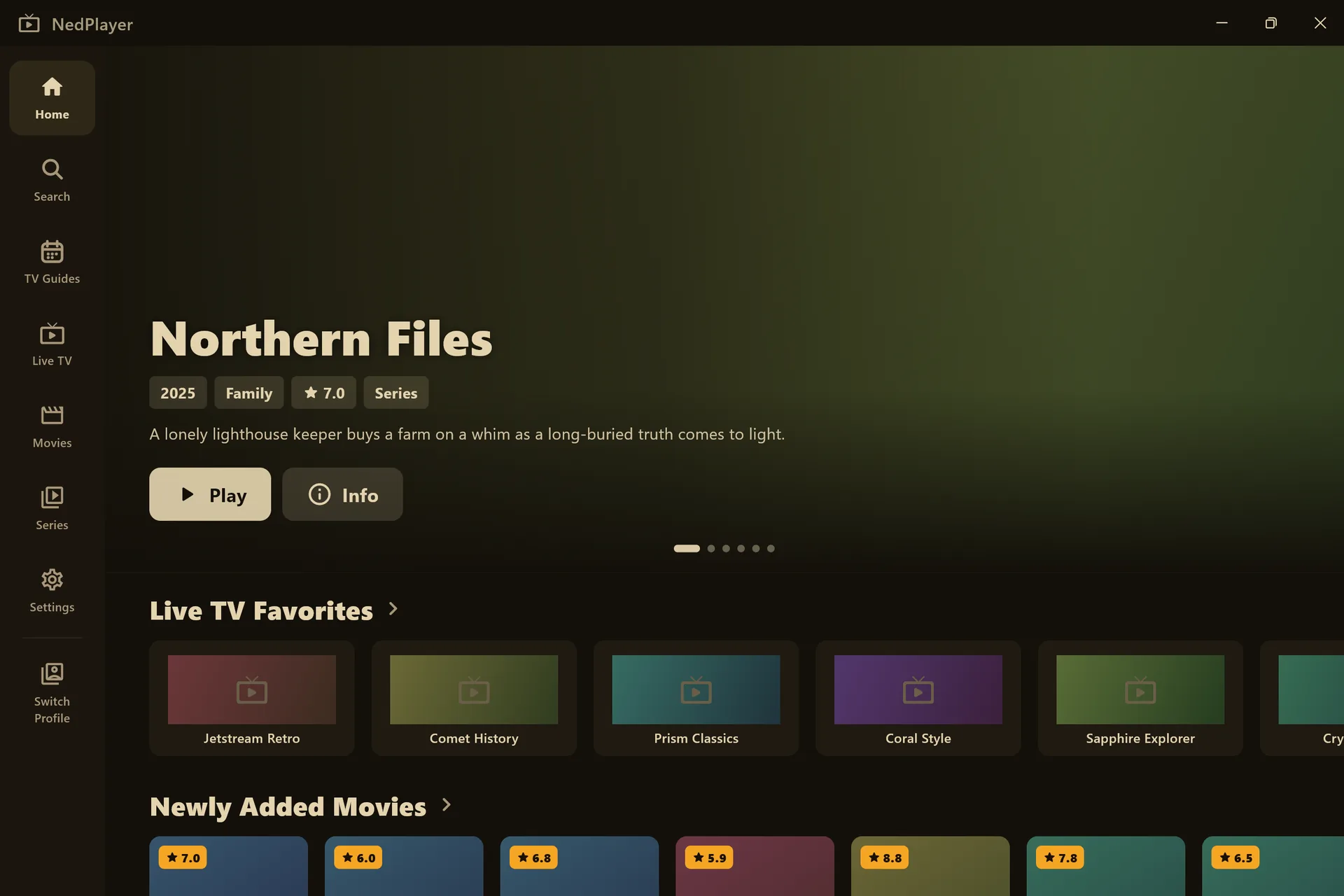Image resolution: width=1344 pixels, height=896 pixels.
Task: Jump to fifth carousel slide dot
Action: tap(756, 548)
